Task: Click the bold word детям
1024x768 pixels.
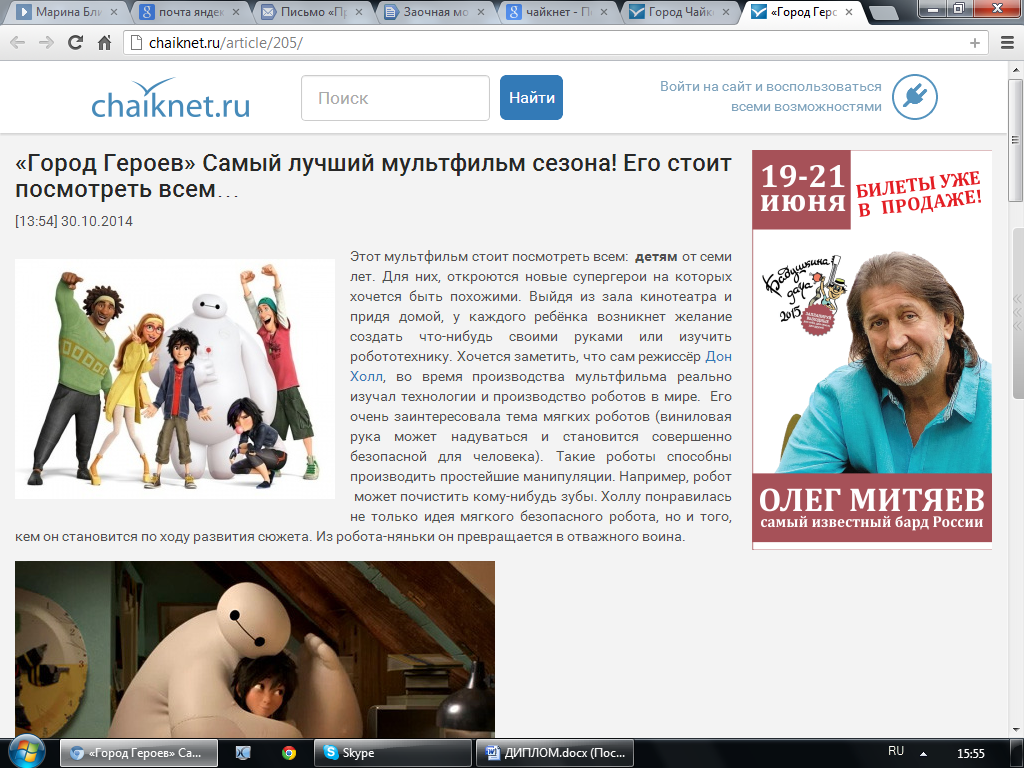Action: pyautogui.click(x=656, y=257)
